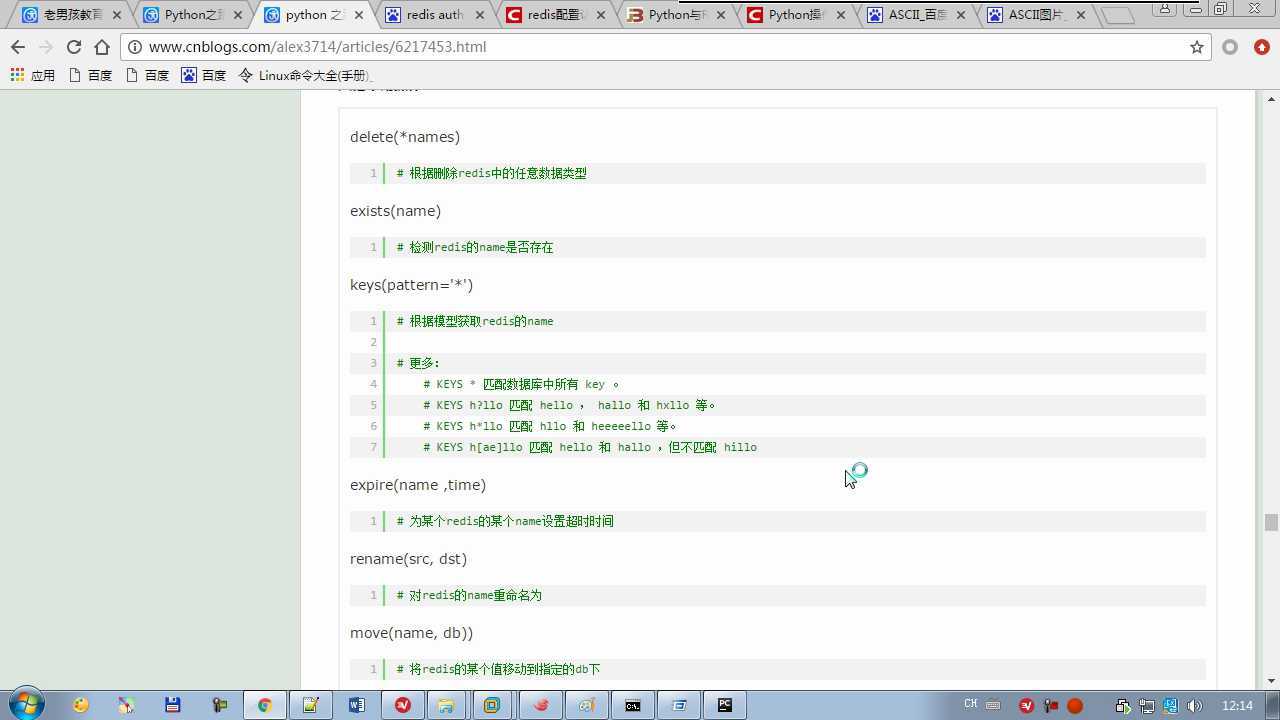The width and height of the screenshot is (1280, 720).
Task: Click the gray circle extension icon
Action: point(1230,47)
